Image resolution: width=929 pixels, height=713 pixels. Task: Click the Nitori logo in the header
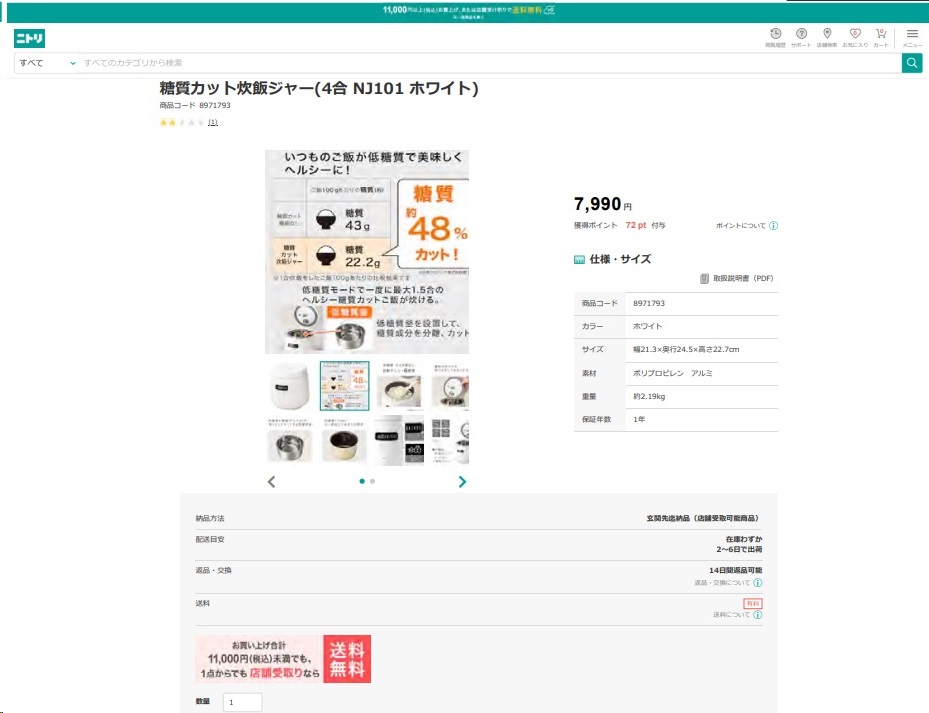pyautogui.click(x=29, y=39)
